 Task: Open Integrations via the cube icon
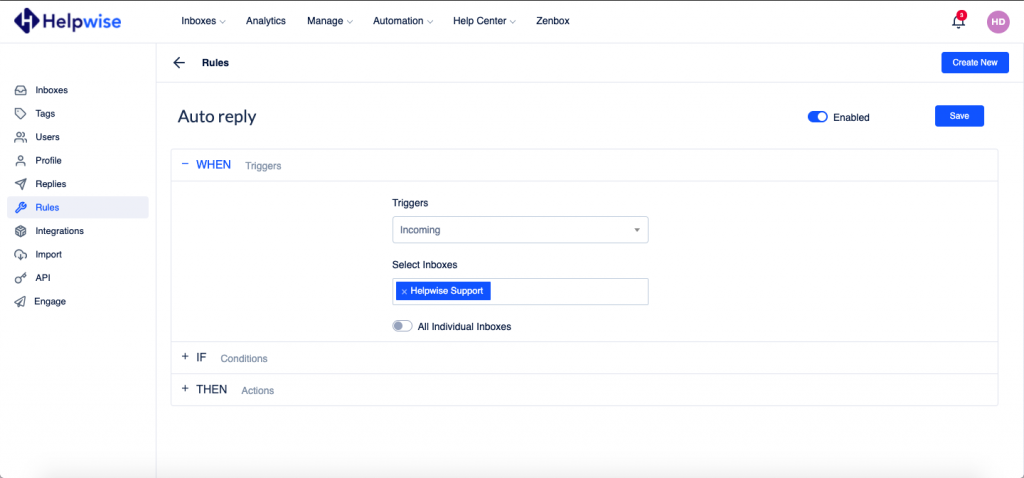[21, 231]
